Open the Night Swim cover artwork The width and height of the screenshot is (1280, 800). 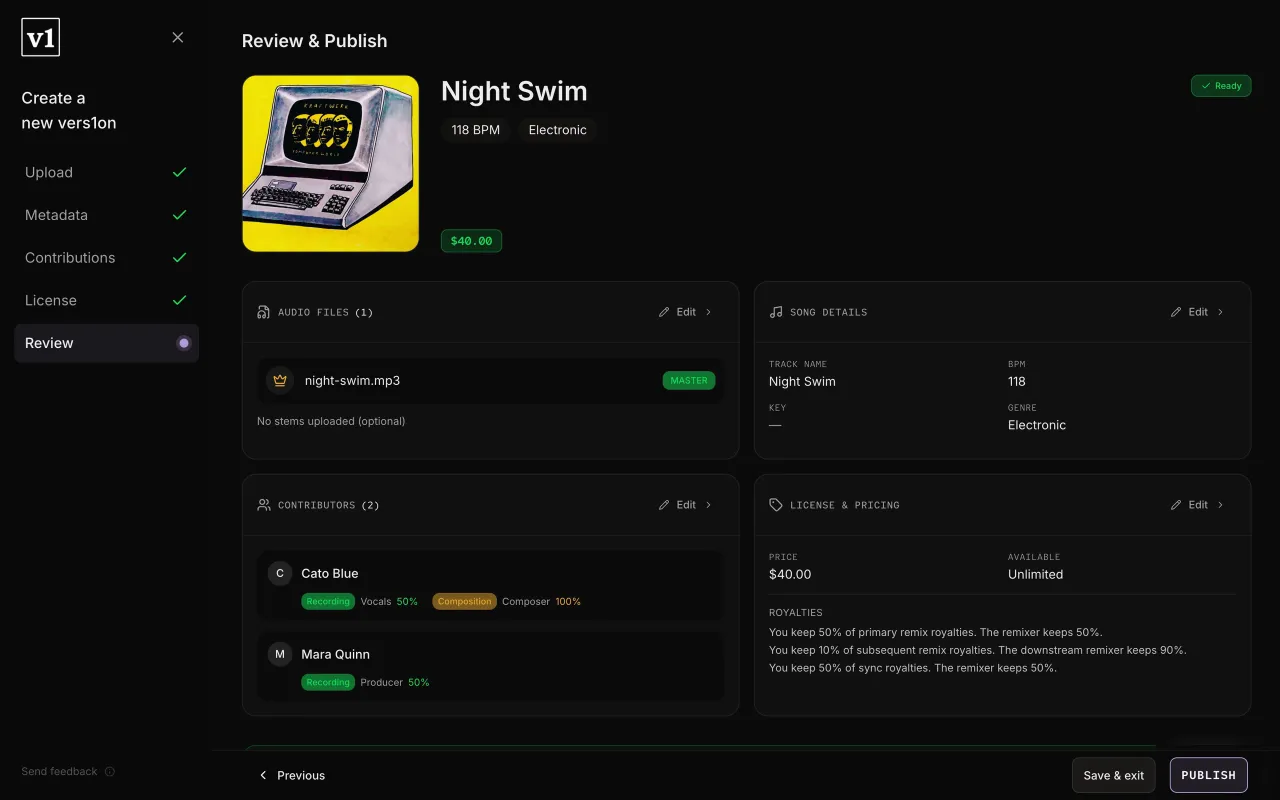(331, 164)
